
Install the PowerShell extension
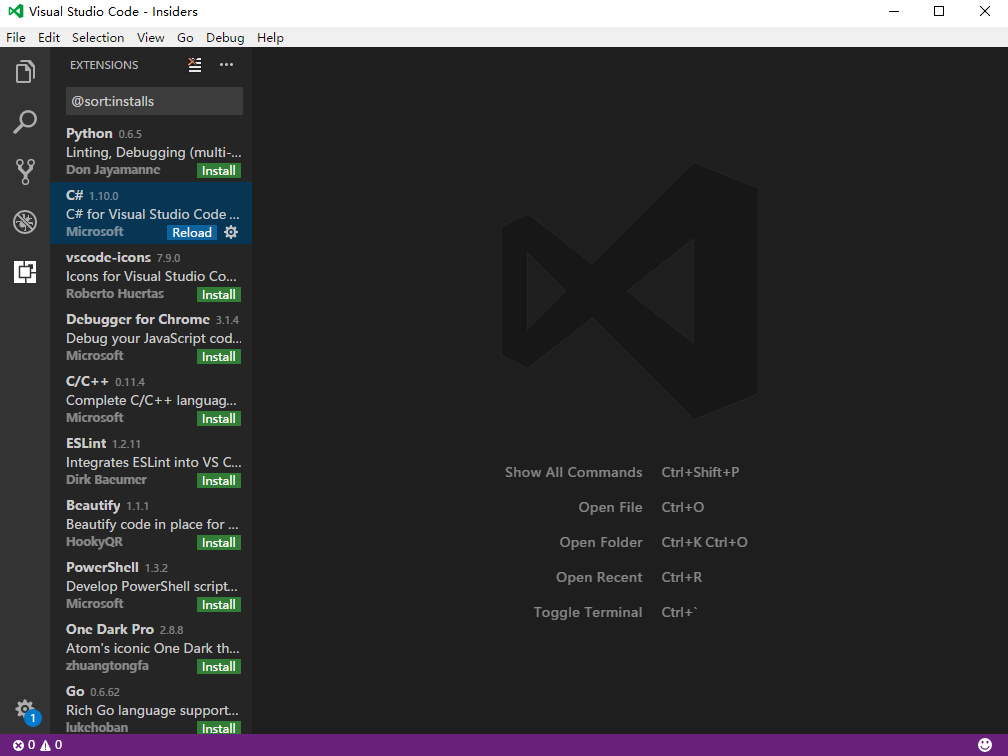pyautogui.click(x=219, y=604)
